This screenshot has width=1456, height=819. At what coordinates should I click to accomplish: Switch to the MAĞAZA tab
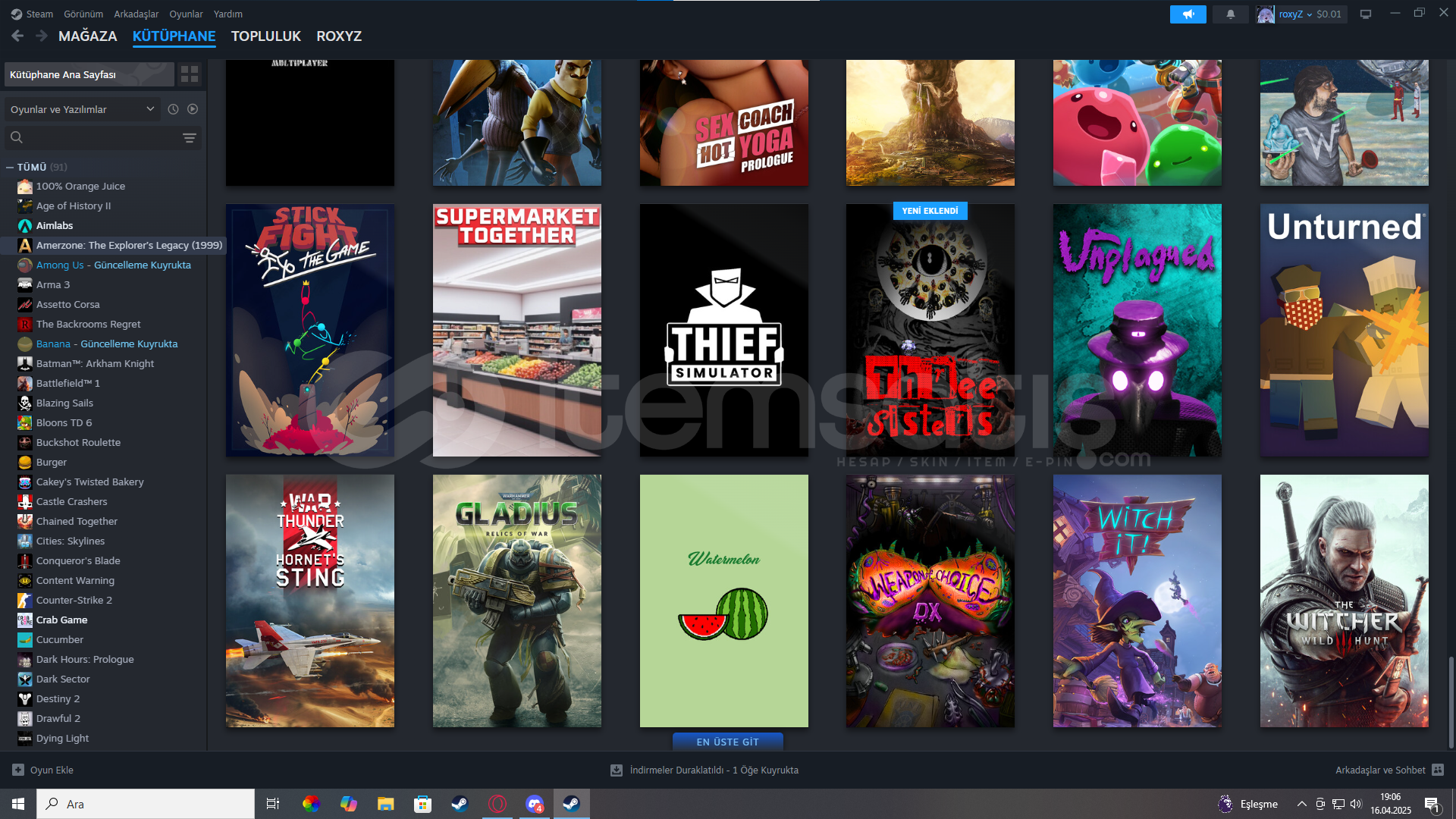click(x=88, y=36)
